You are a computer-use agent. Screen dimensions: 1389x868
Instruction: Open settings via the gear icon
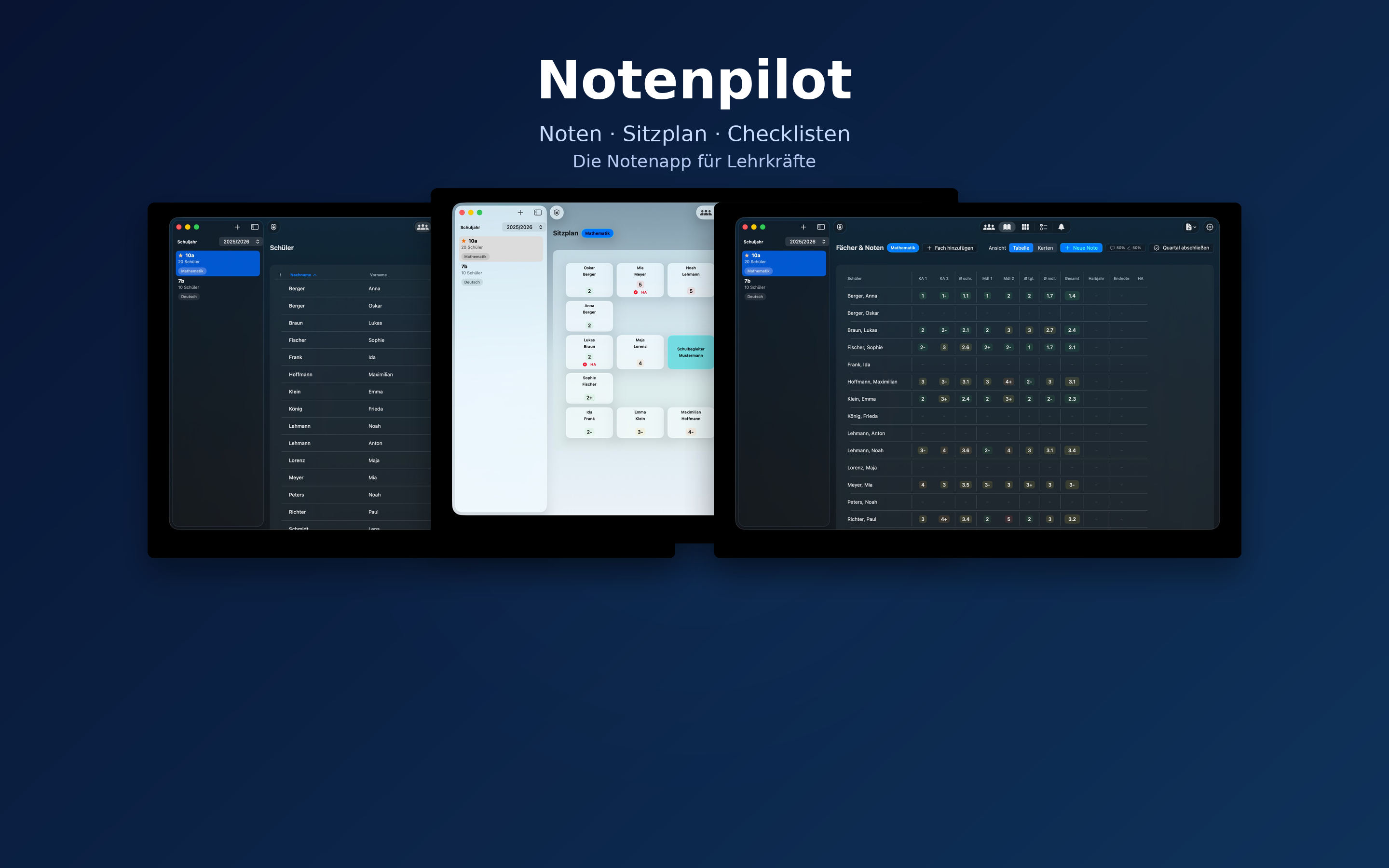click(1210, 227)
